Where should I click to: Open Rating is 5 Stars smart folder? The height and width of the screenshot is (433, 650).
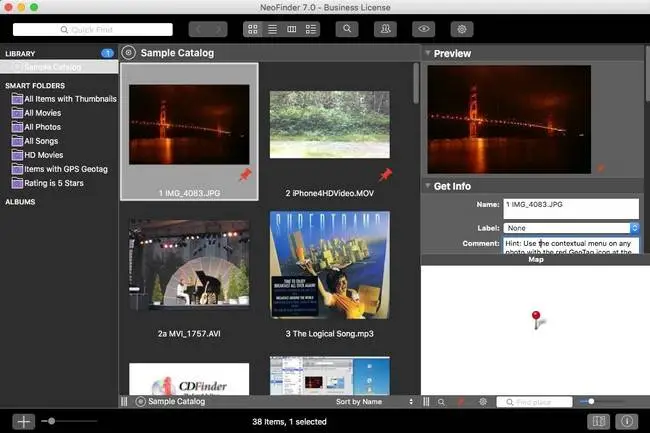[x=48, y=183]
